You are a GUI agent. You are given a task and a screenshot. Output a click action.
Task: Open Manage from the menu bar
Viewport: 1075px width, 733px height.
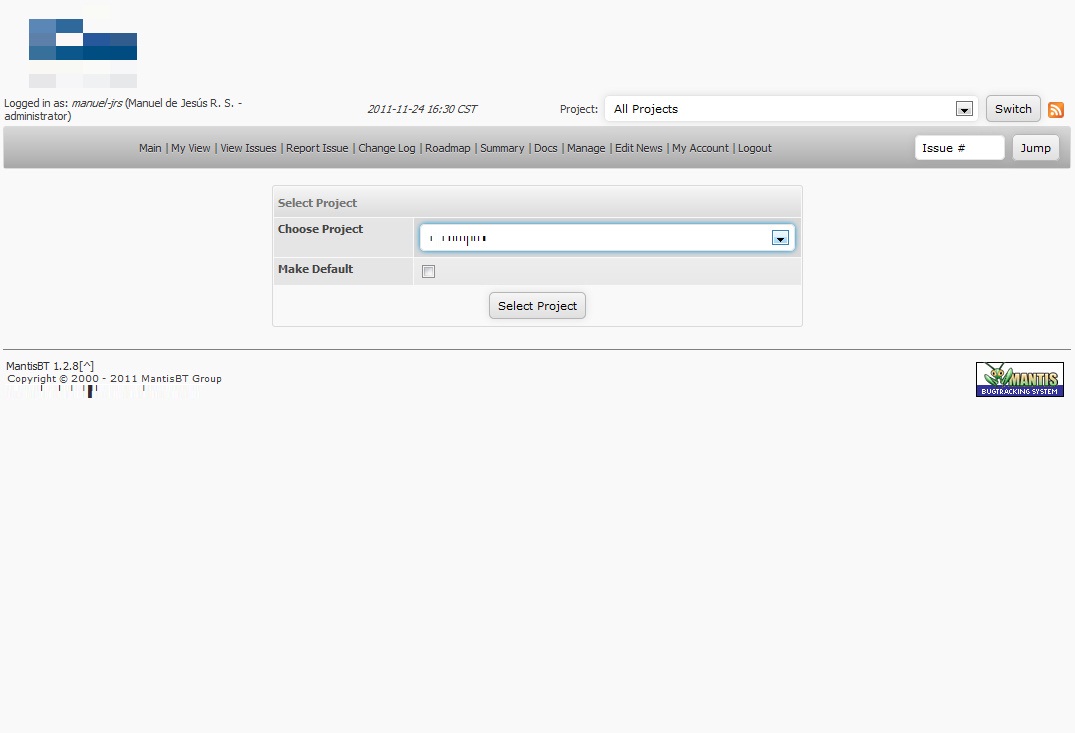(586, 148)
